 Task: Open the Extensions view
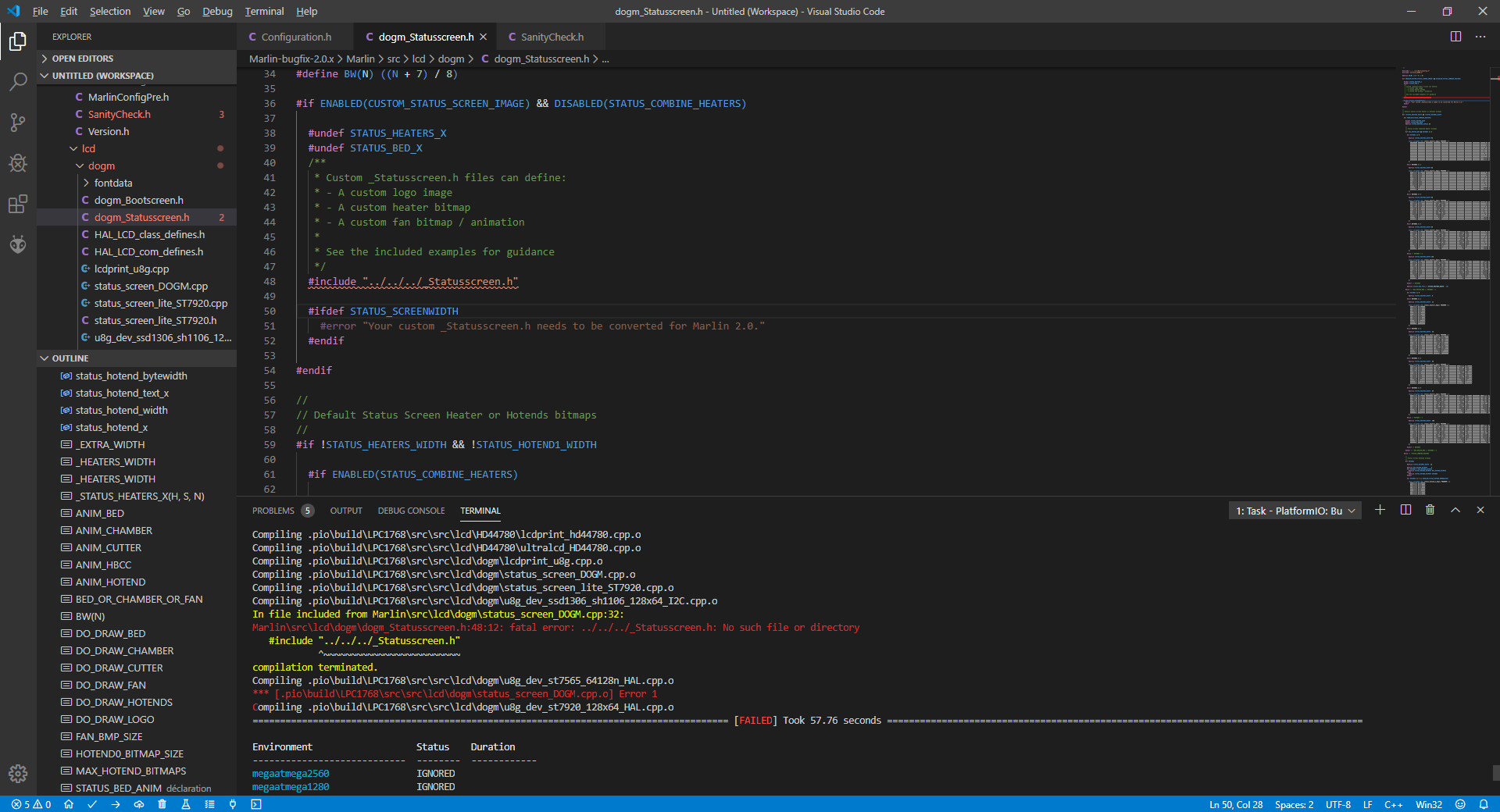[x=18, y=204]
